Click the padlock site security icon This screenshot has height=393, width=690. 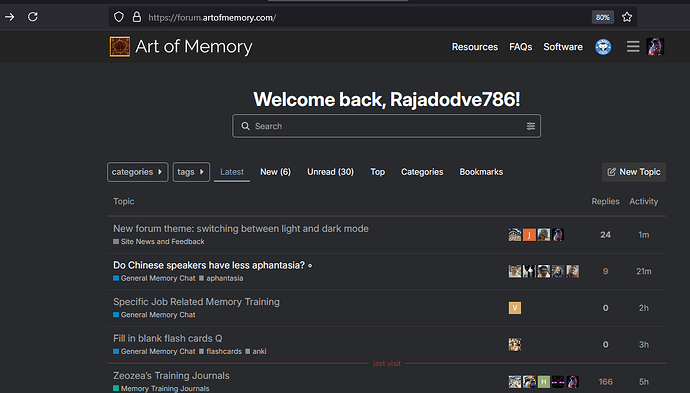pos(137,17)
